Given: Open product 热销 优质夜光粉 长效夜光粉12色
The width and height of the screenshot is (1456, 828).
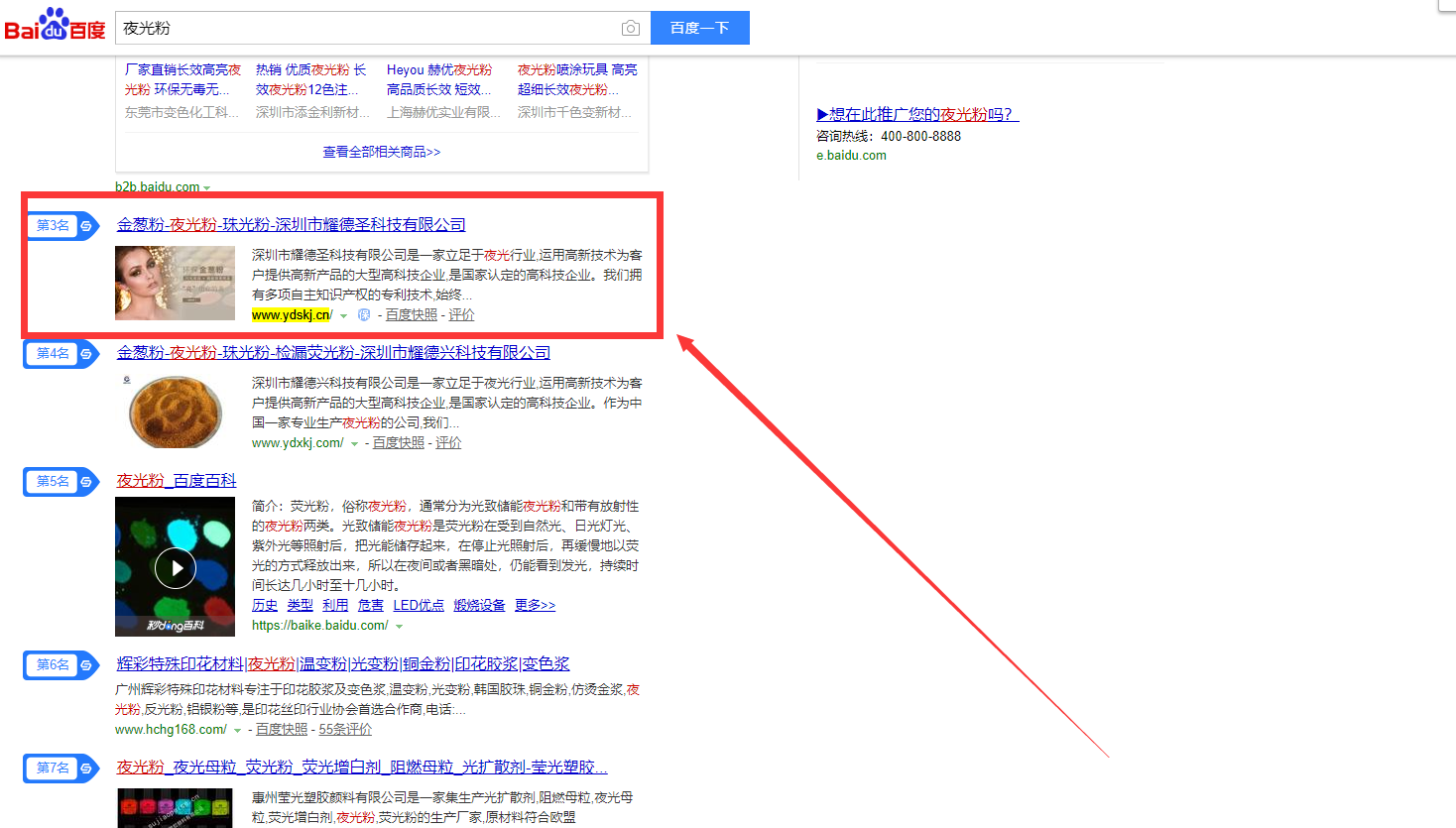Looking at the screenshot, I should point(311,79).
